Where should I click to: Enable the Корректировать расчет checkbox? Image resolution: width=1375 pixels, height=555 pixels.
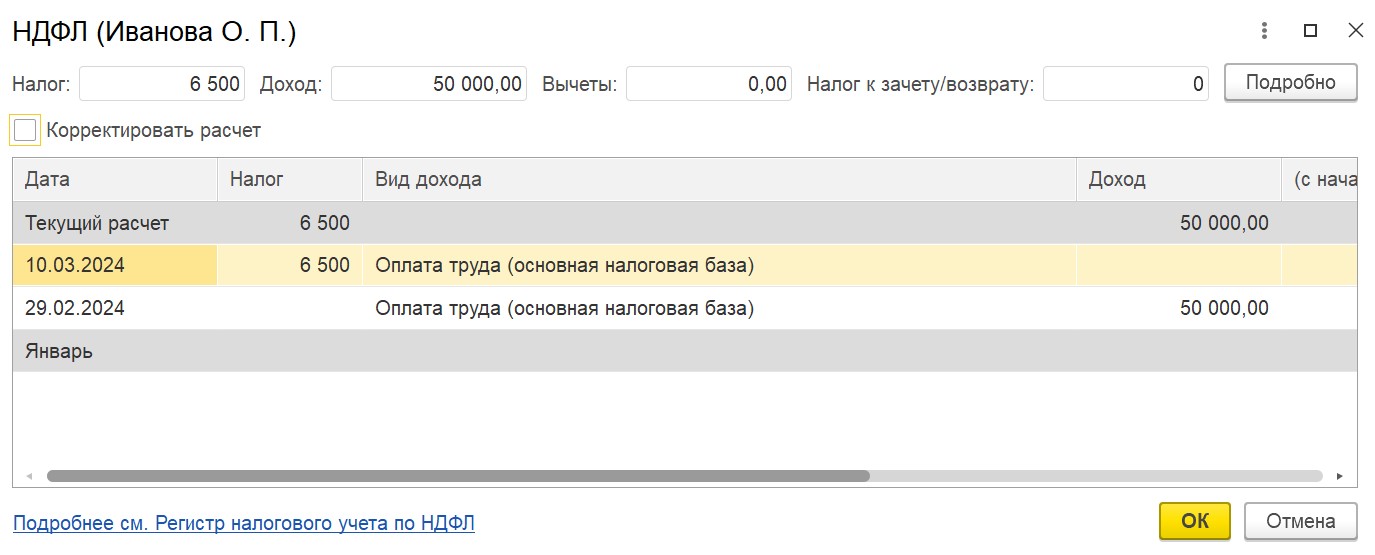point(25,130)
